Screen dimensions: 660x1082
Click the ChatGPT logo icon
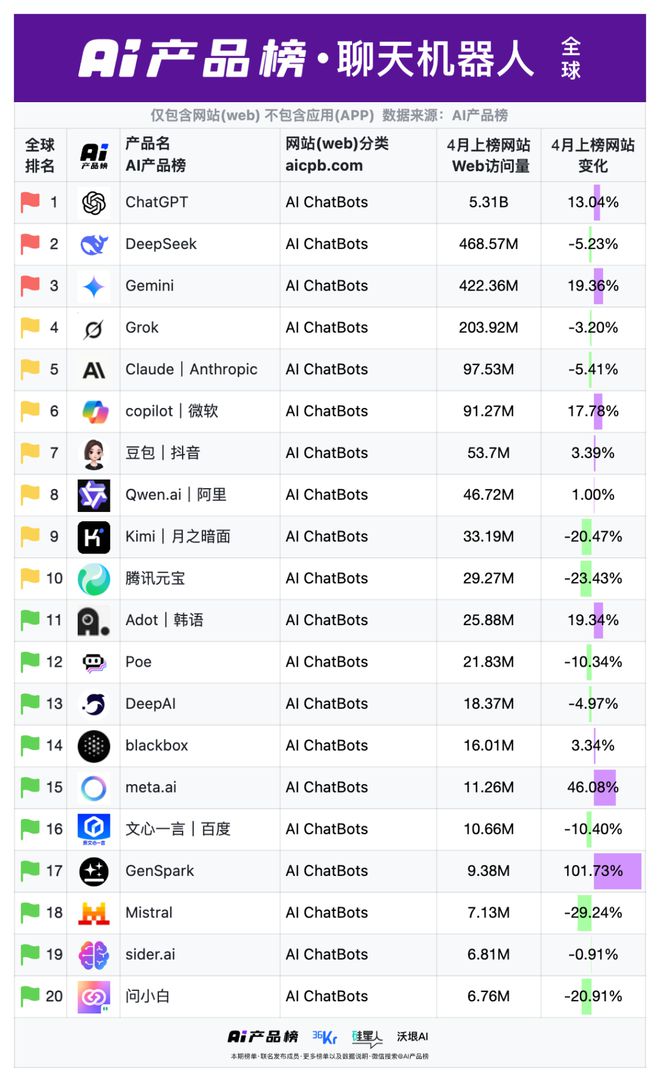point(93,203)
